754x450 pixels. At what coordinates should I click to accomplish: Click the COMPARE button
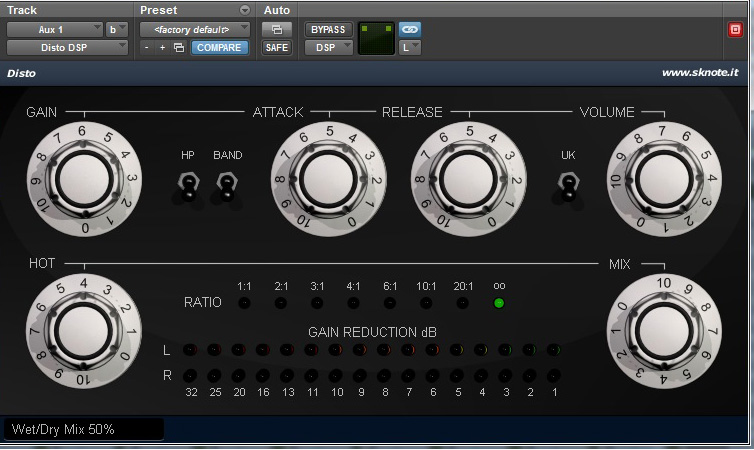(x=219, y=47)
